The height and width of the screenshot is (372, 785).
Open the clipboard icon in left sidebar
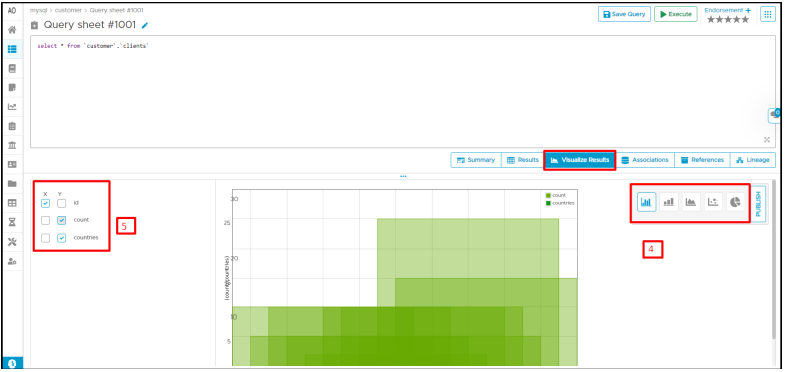(x=12, y=126)
